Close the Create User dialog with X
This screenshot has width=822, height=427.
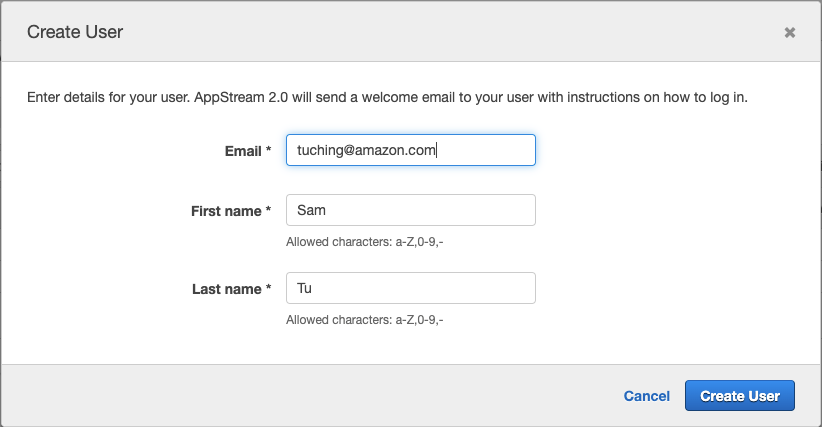[789, 32]
